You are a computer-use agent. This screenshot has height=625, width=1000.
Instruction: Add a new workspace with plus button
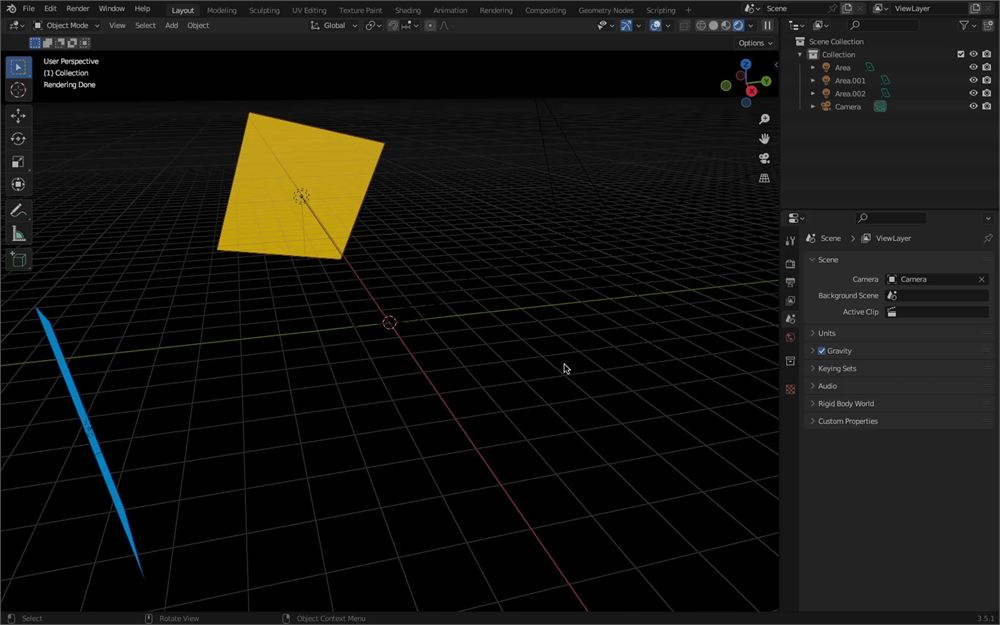coord(688,10)
